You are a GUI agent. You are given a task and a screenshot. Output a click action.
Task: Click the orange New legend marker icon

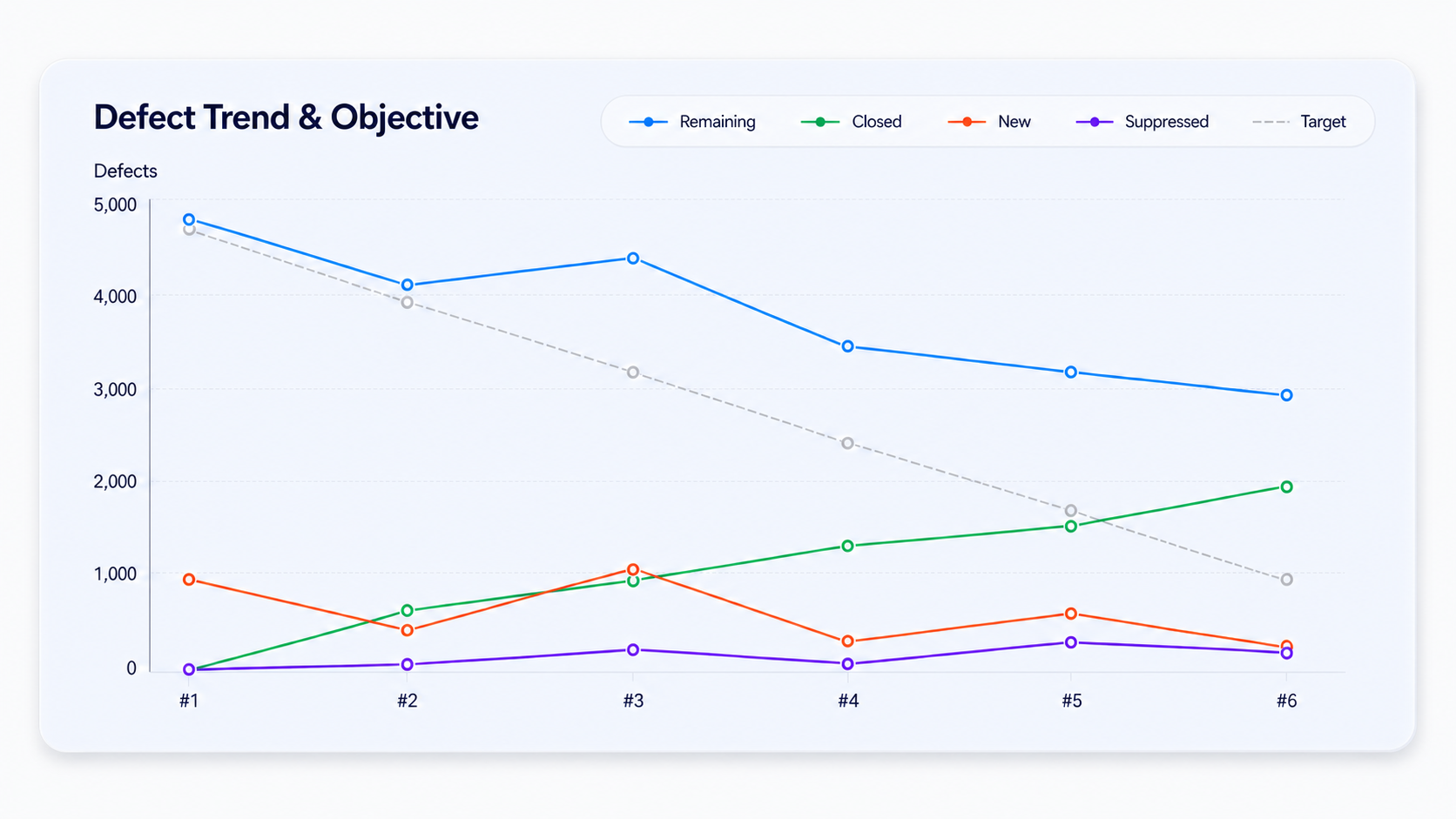[x=967, y=122]
